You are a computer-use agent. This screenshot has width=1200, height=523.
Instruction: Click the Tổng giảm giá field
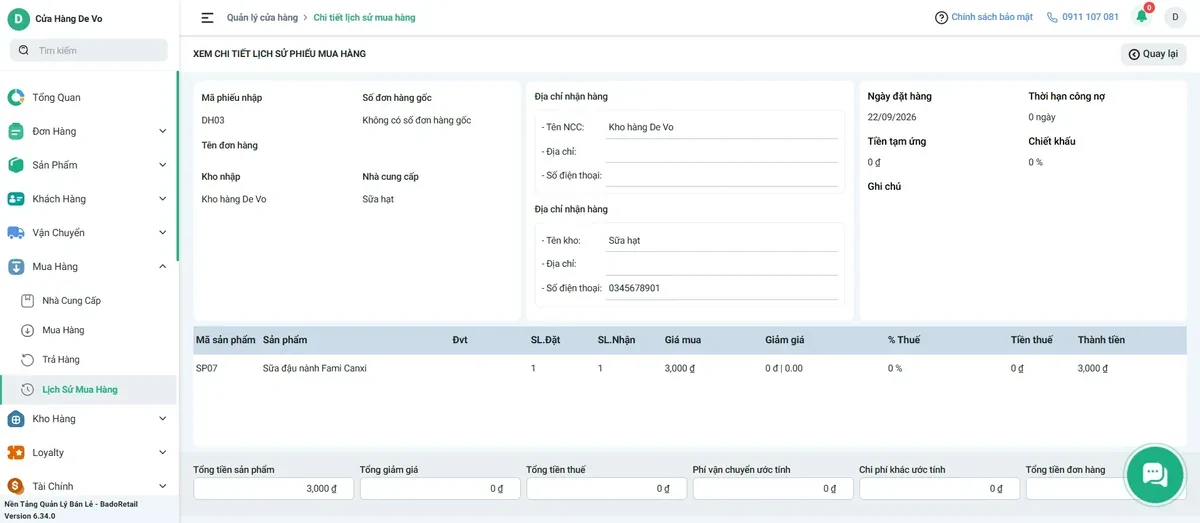click(439, 489)
